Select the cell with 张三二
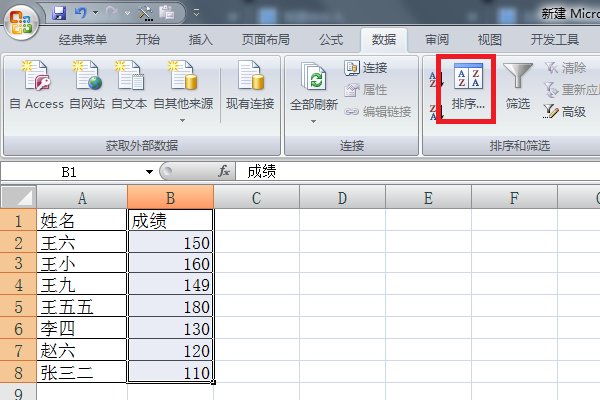The height and width of the screenshot is (400, 600). pyautogui.click(x=82, y=372)
